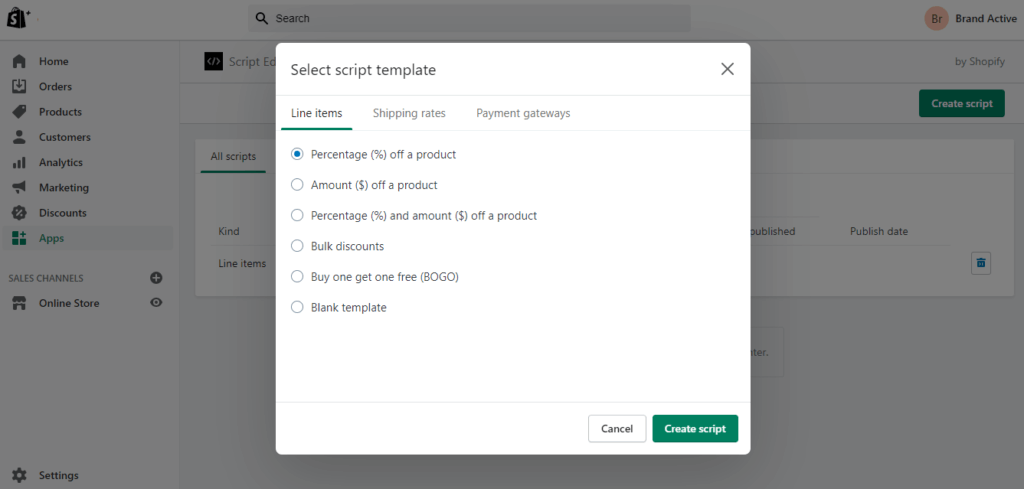Image resolution: width=1024 pixels, height=489 pixels.
Task: Add a sales channel with plus icon
Action: coord(156,278)
